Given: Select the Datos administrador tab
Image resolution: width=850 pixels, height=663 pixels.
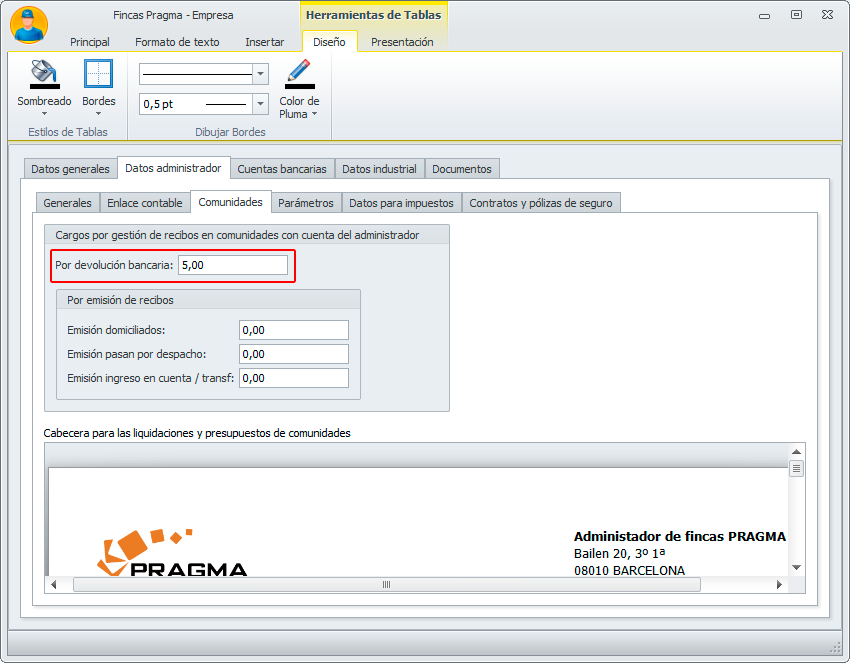Looking at the screenshot, I should tap(173, 168).
